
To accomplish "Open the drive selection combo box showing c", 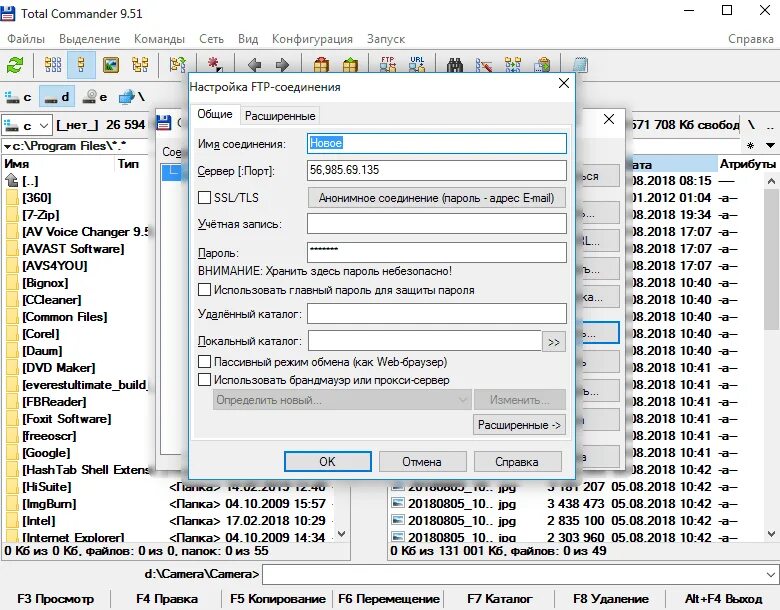I will (27, 126).
